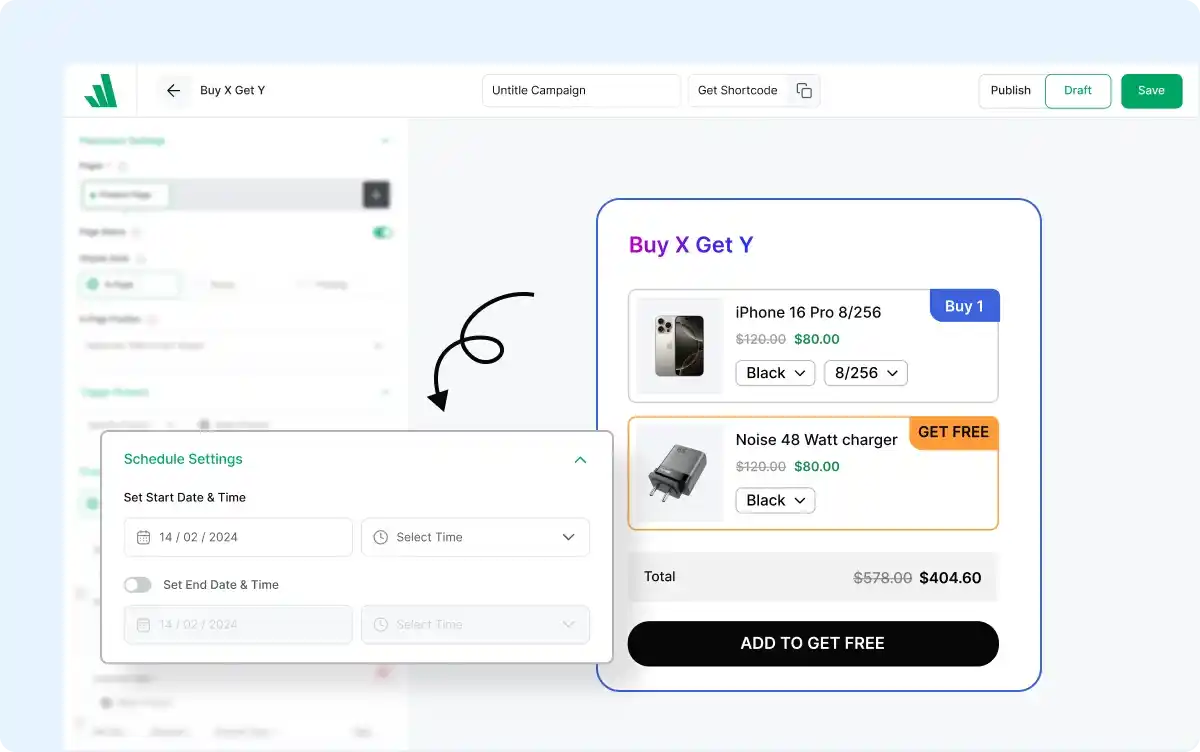Click the $404.60 total price
This screenshot has width=1200, height=752.
coord(950,578)
